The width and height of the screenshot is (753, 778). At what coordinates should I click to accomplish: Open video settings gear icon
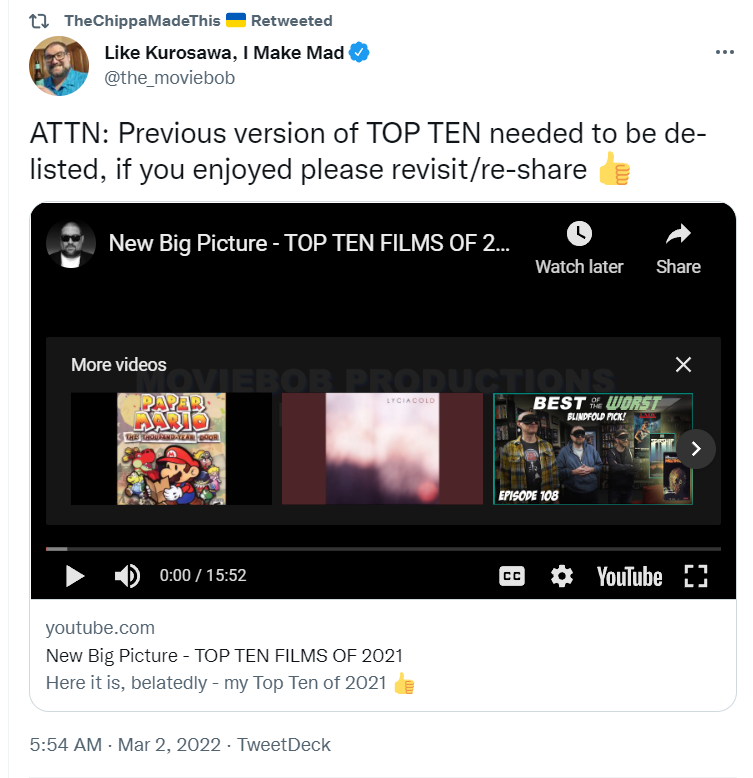[x=562, y=577]
